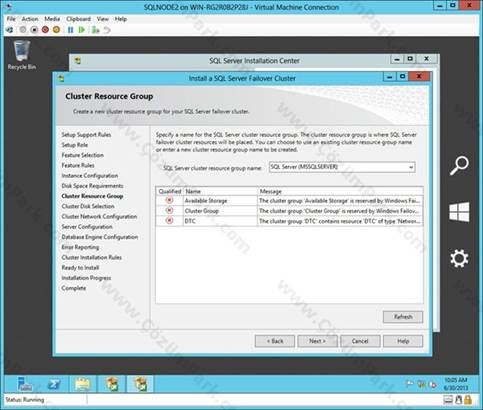
Task: Open the File menu
Action: (x=11, y=19)
